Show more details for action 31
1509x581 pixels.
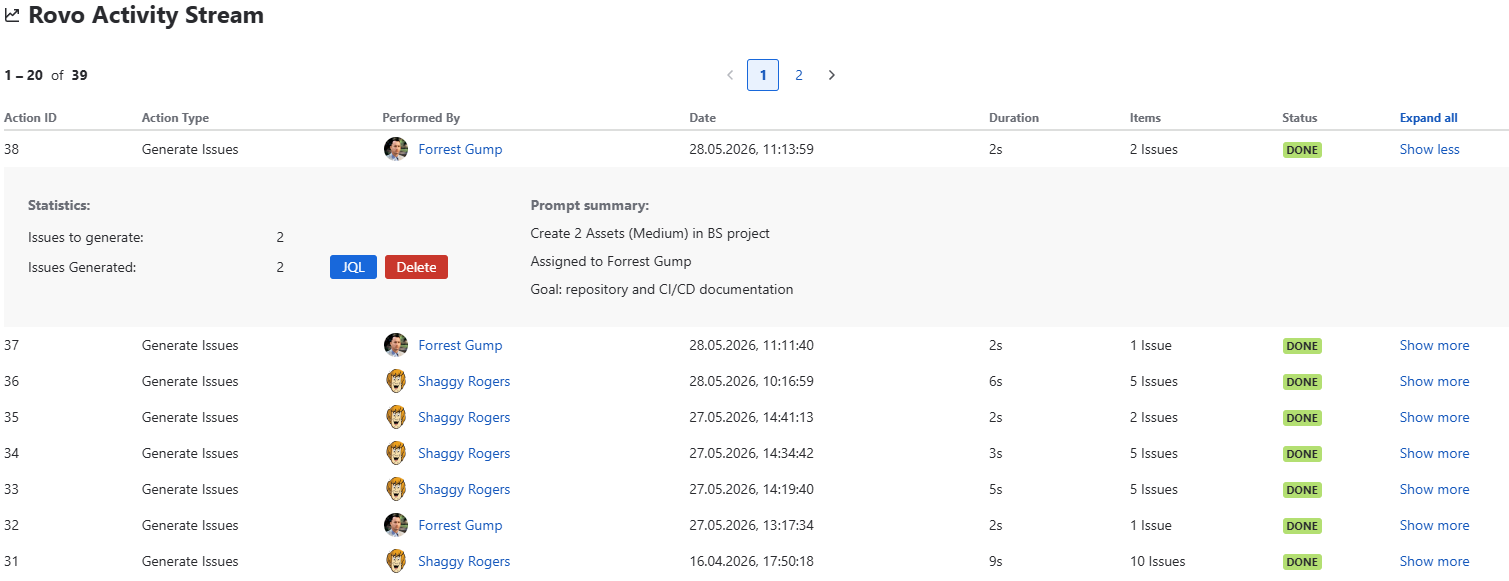(x=1434, y=561)
